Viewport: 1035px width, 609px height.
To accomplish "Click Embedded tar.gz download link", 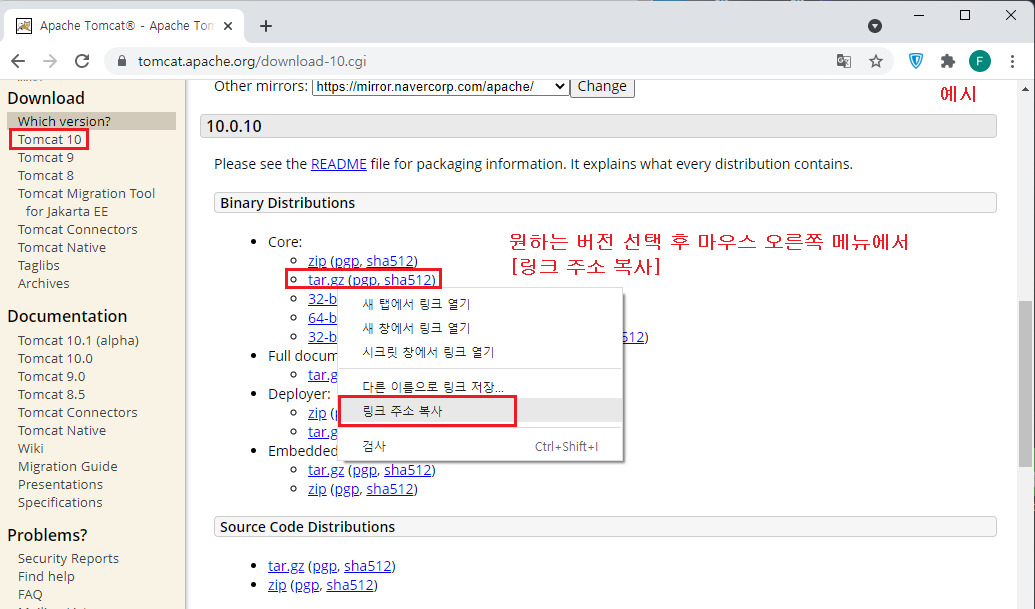I will 325,470.
